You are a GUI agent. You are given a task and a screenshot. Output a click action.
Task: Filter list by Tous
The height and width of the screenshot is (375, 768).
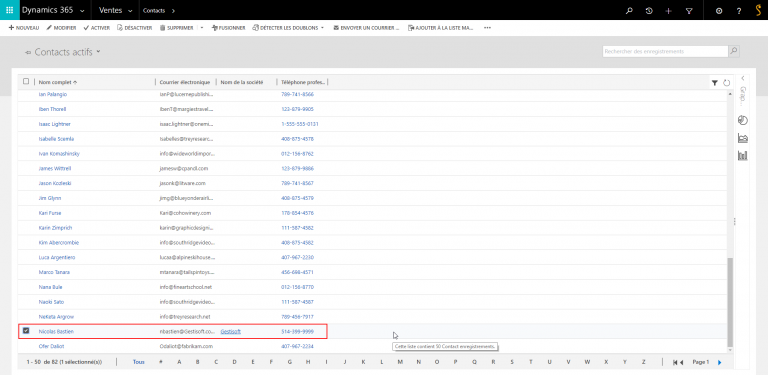pos(139,362)
